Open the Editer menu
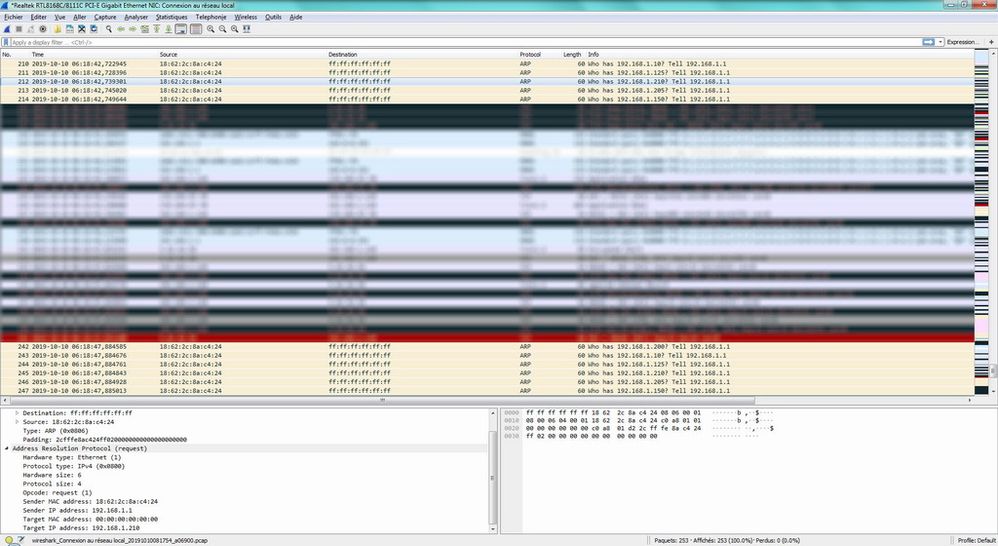Screen dimensions: 998x546 click(38, 17)
